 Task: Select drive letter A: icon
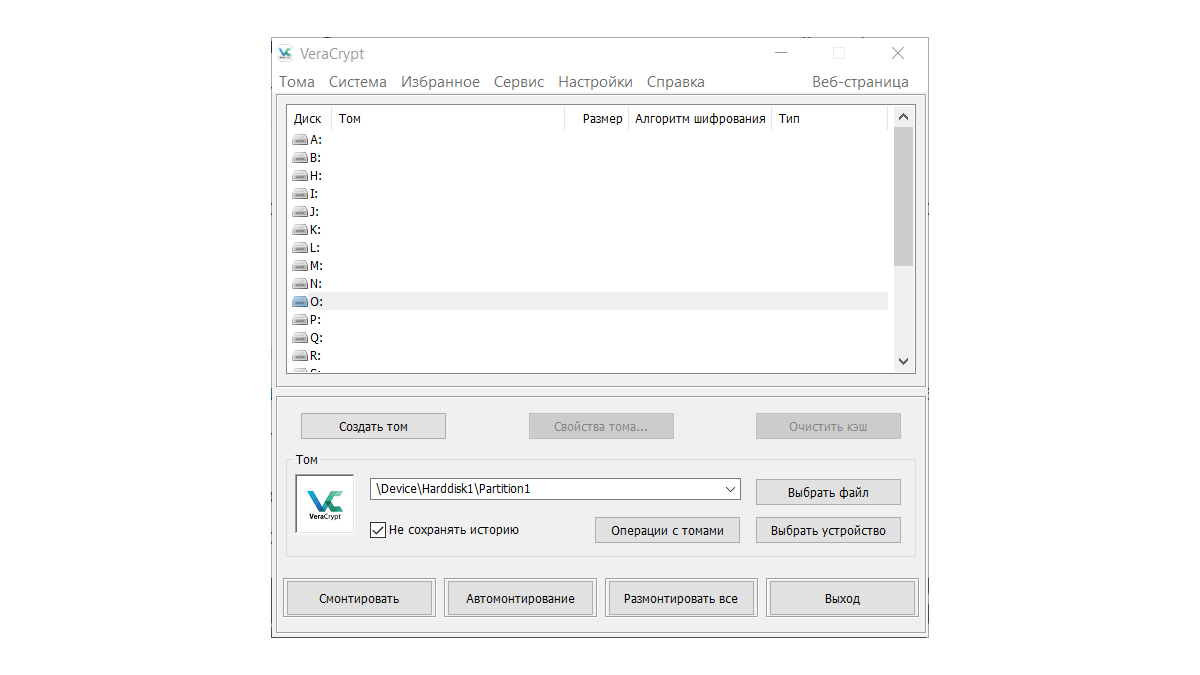coord(301,139)
